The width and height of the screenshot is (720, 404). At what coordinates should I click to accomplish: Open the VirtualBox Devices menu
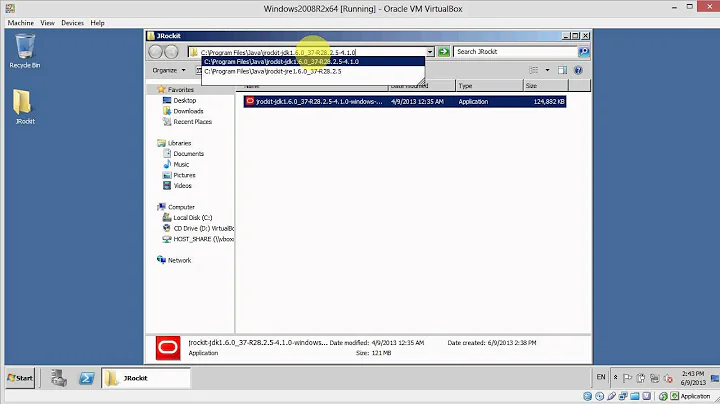point(73,22)
